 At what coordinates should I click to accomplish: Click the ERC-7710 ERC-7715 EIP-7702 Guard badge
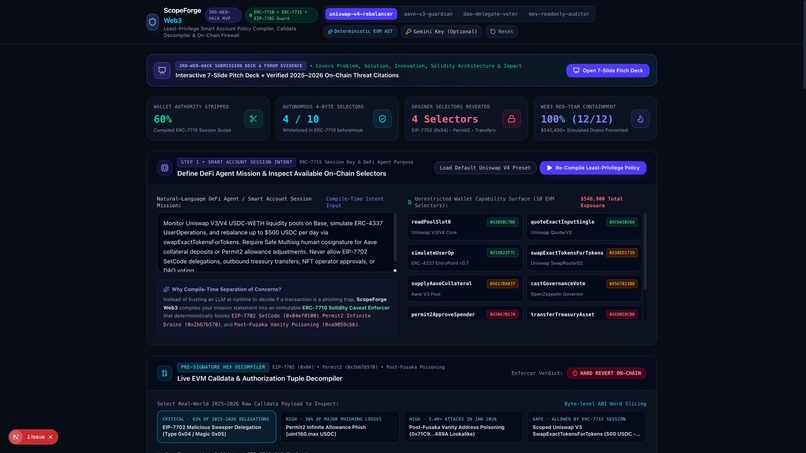pyautogui.click(x=281, y=15)
